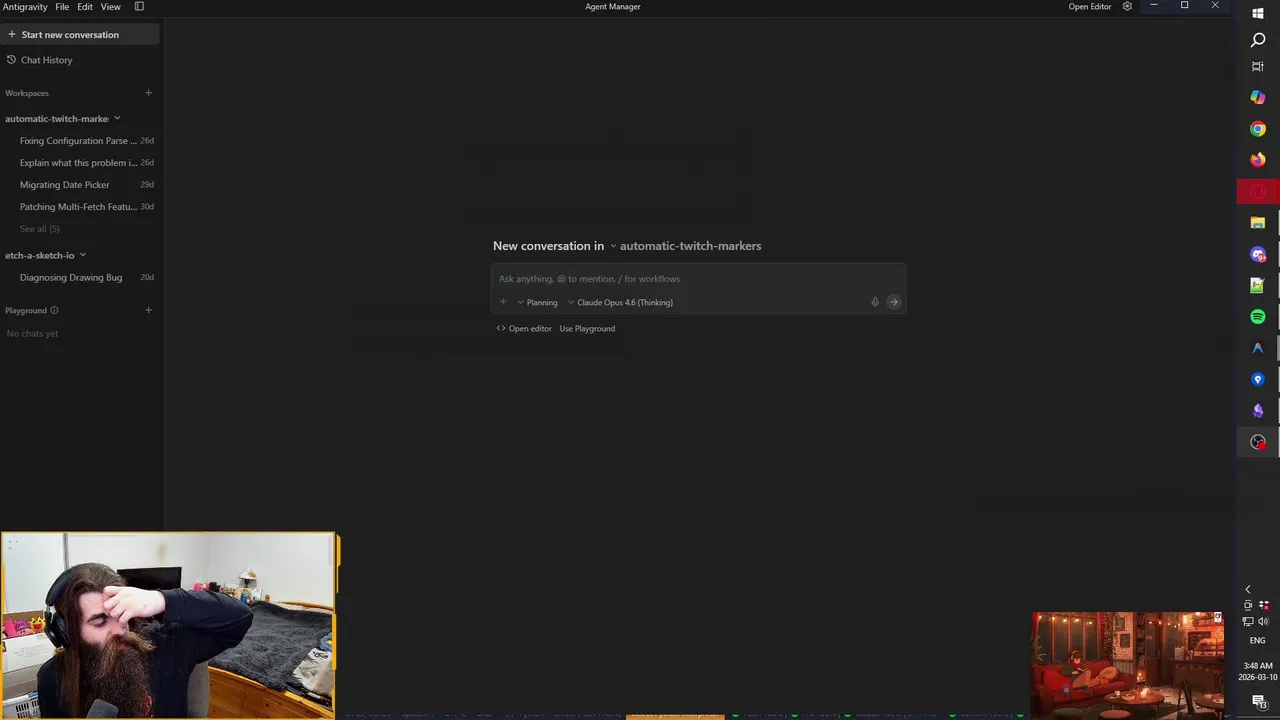Open network status icon in system tray
The width and height of the screenshot is (1280, 720).
pos(1248,622)
